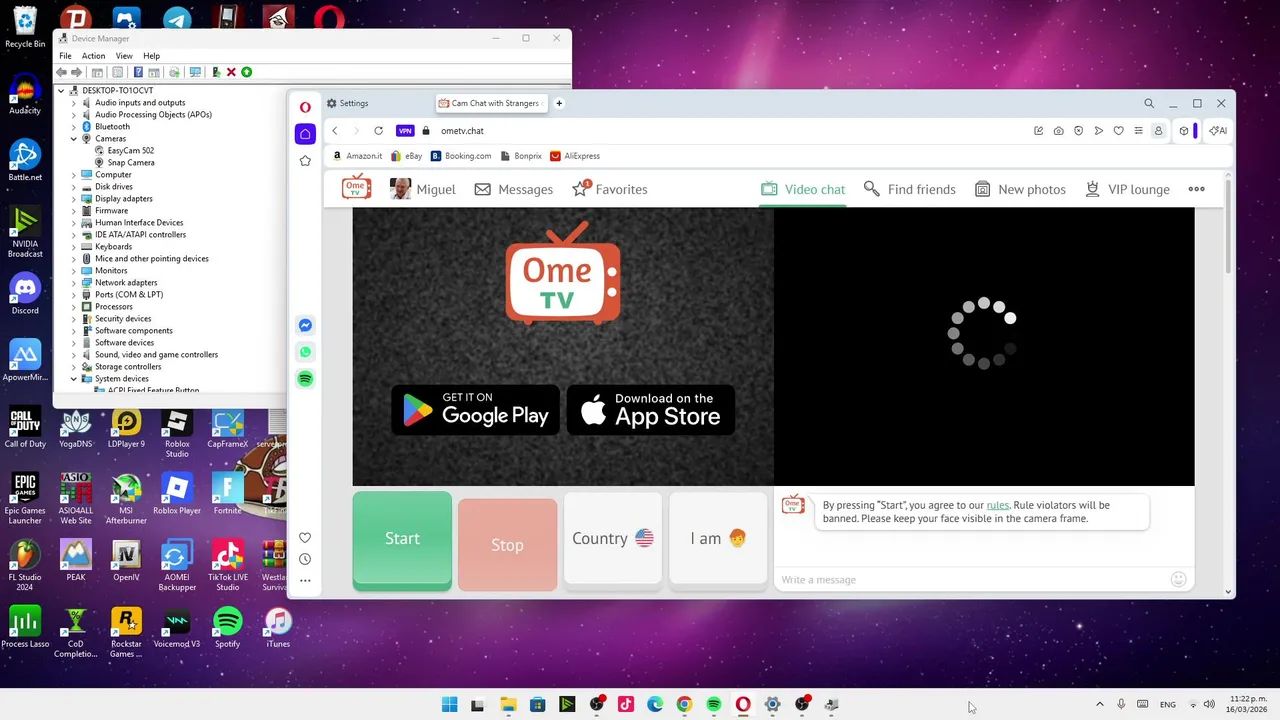Image resolution: width=1280 pixels, height=720 pixels.
Task: Open the Opera sidebar home icon
Action: [x=305, y=134]
